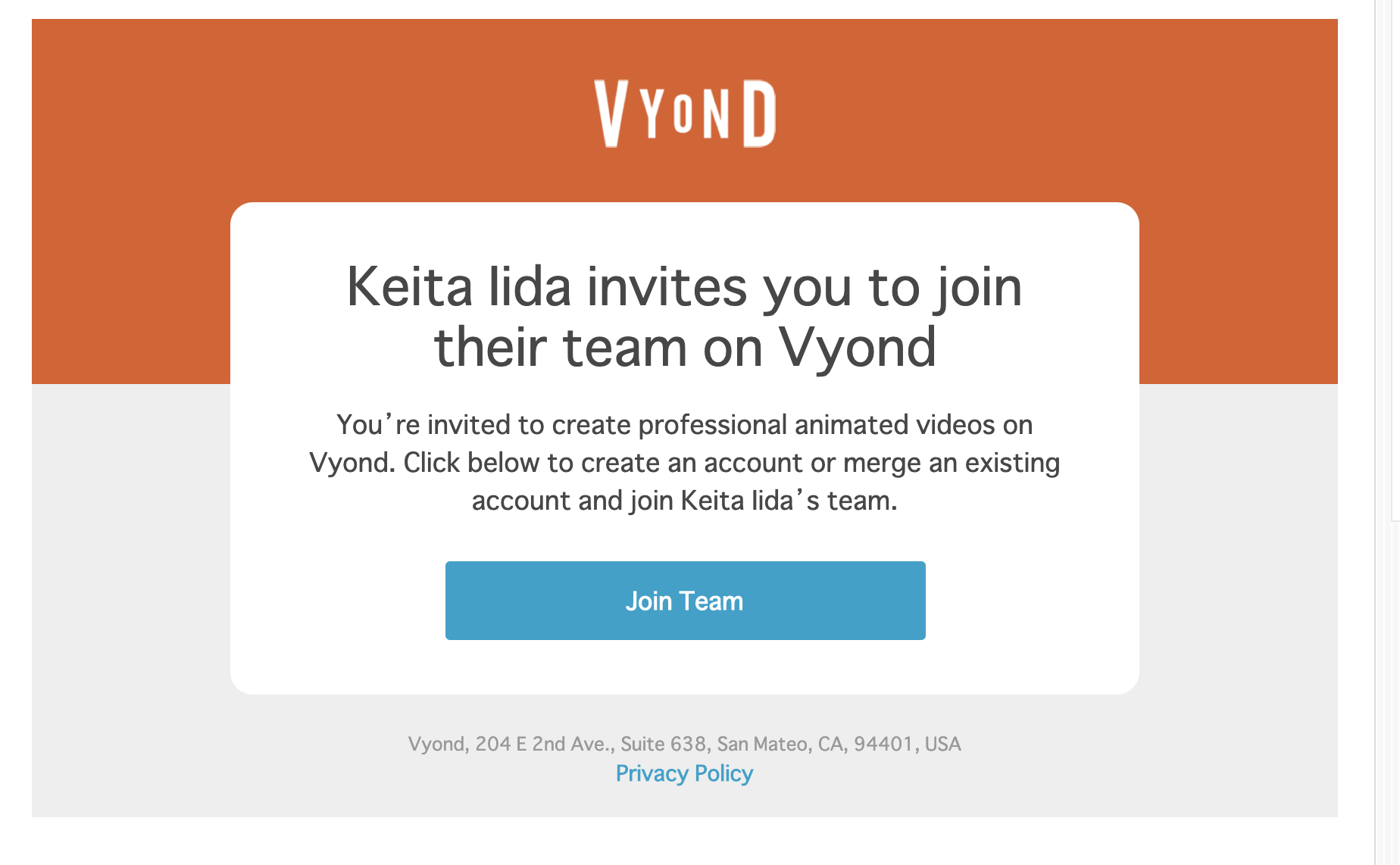Click "94401, USA" in the footer address
The image size is (1400, 865).
point(908,744)
